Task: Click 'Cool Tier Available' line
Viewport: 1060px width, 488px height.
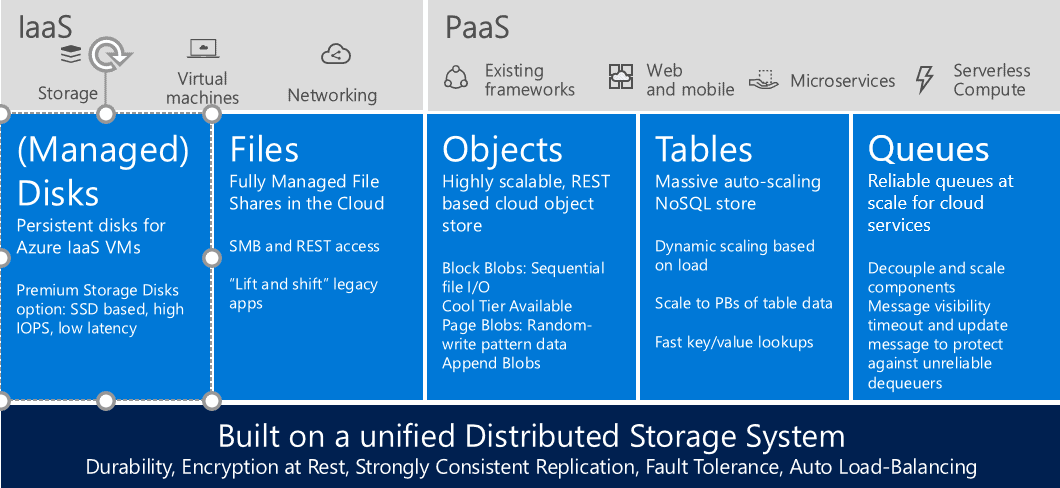Action: (x=507, y=306)
